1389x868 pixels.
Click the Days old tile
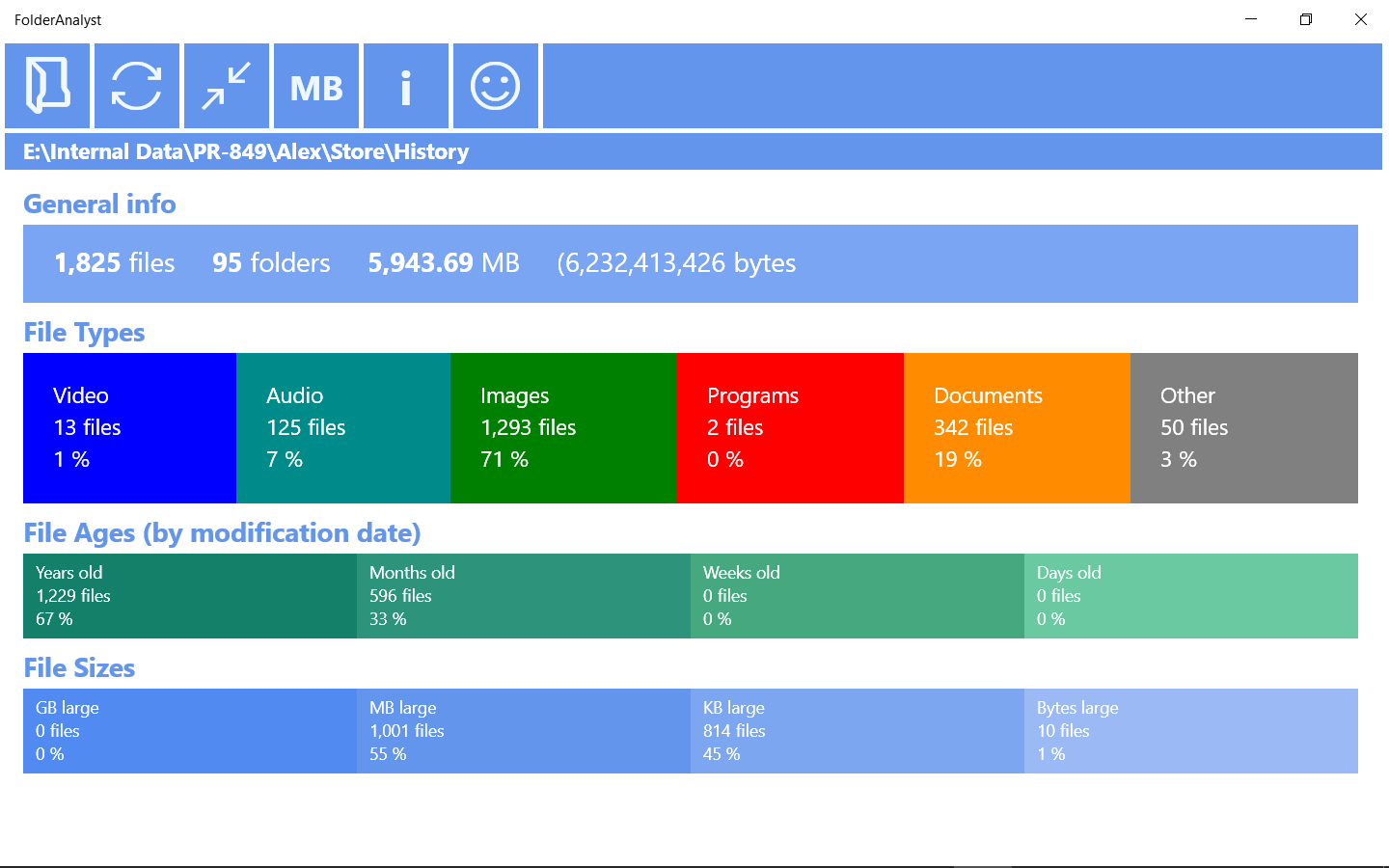click(1191, 596)
